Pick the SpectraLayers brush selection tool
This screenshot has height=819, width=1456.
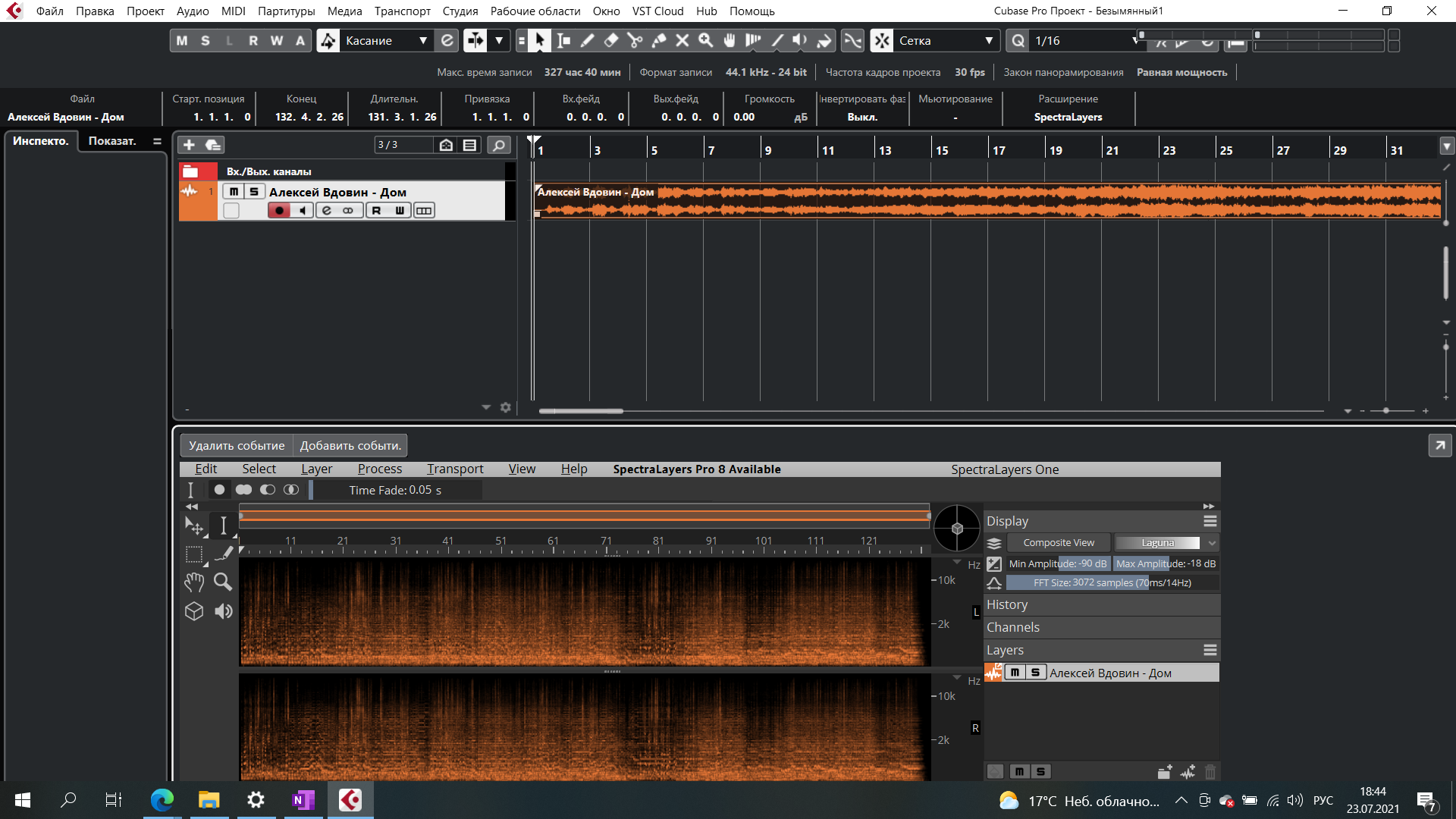coord(223,554)
